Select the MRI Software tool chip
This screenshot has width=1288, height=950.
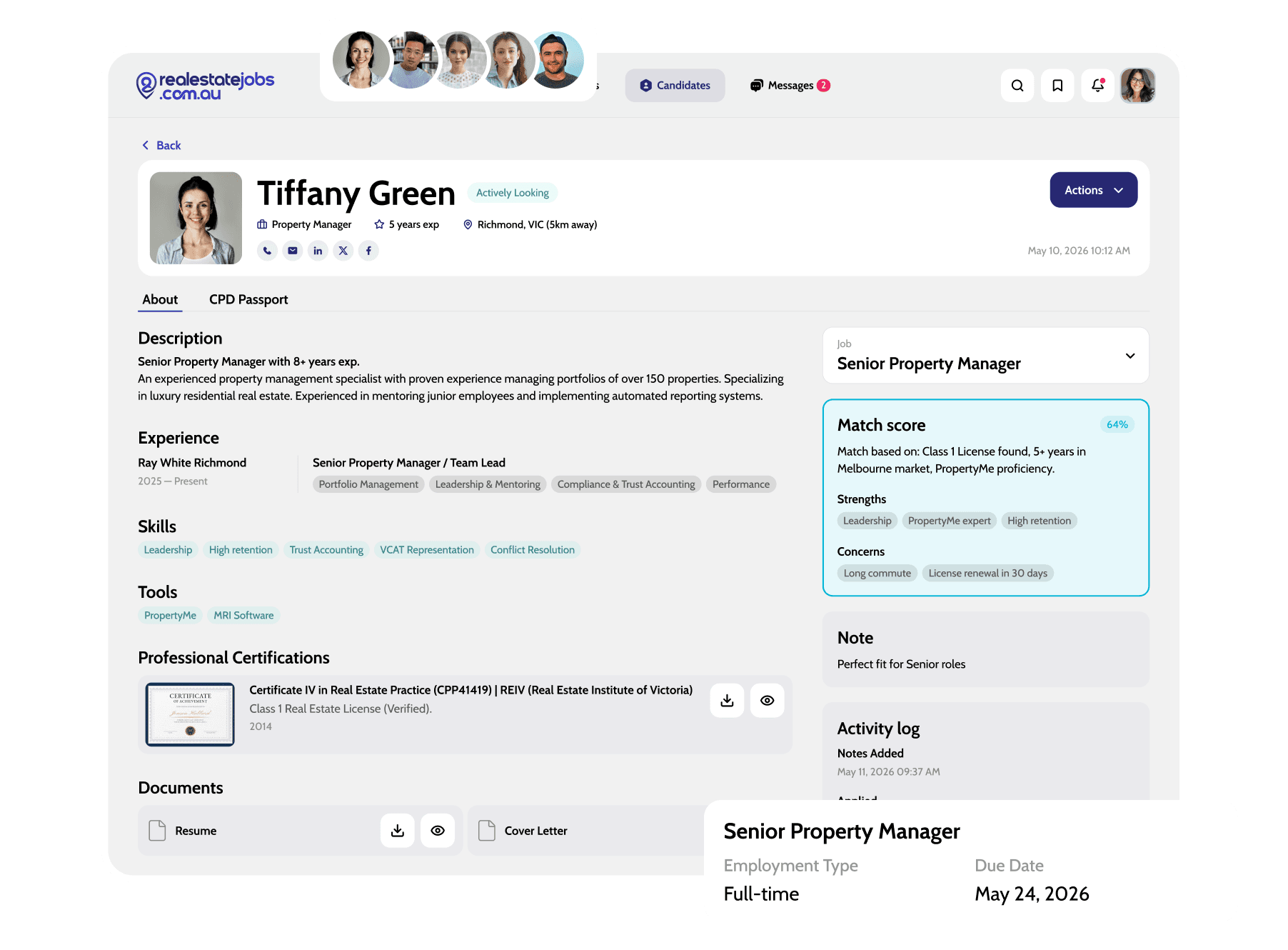coord(243,616)
